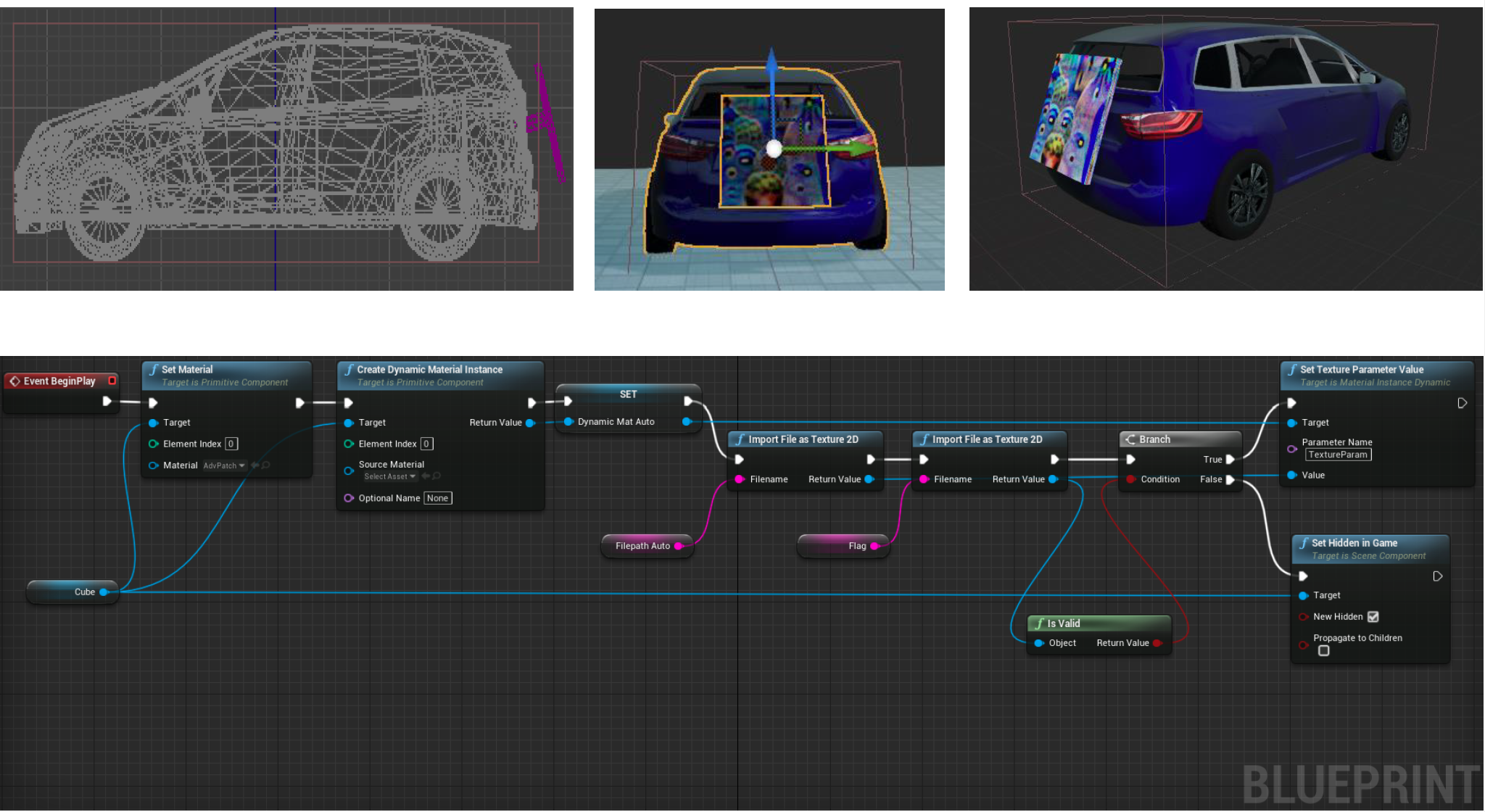Enable the Propagate to Children checkbox
This screenshot has width=1485, height=812.
coord(1323,651)
